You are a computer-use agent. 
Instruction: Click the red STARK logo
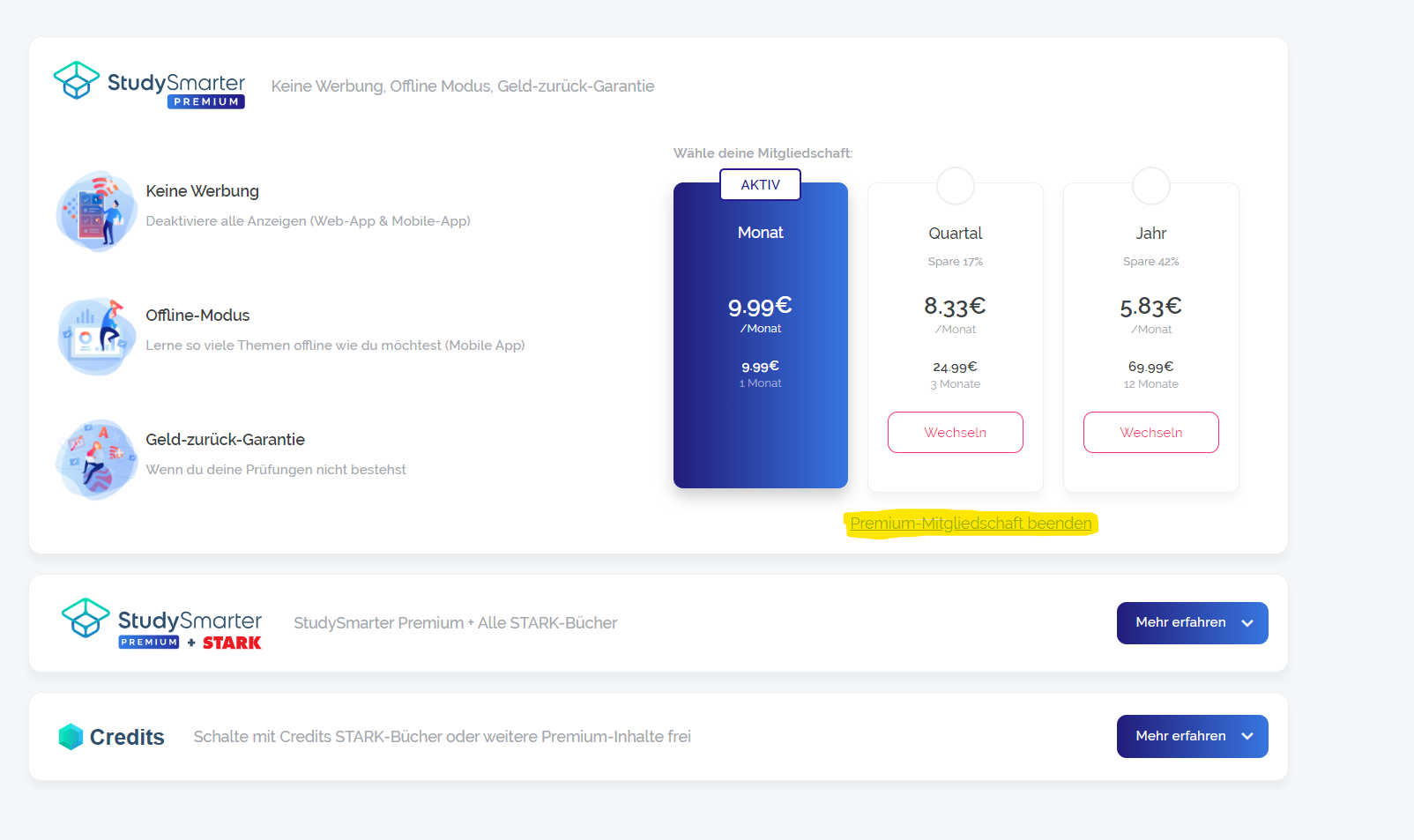[231, 643]
